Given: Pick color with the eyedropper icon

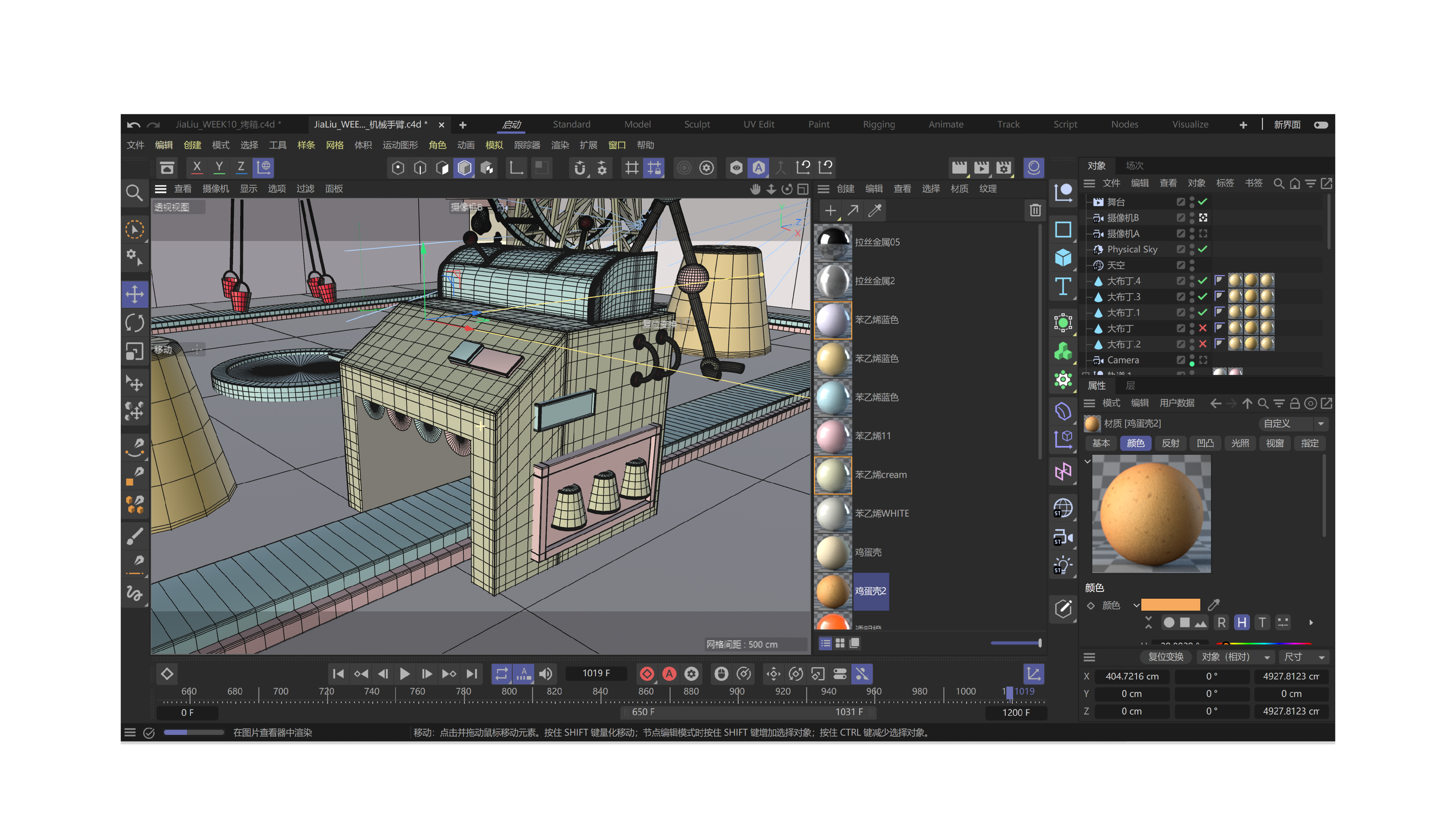Looking at the screenshot, I should click(x=1214, y=605).
